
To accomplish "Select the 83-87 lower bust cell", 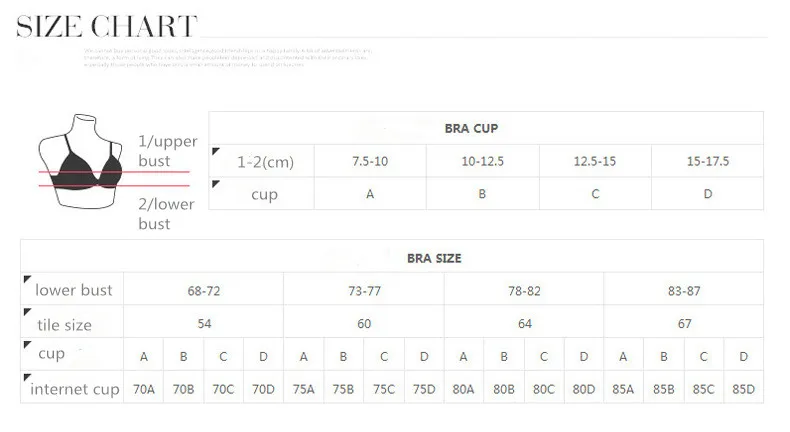I will (x=684, y=291).
